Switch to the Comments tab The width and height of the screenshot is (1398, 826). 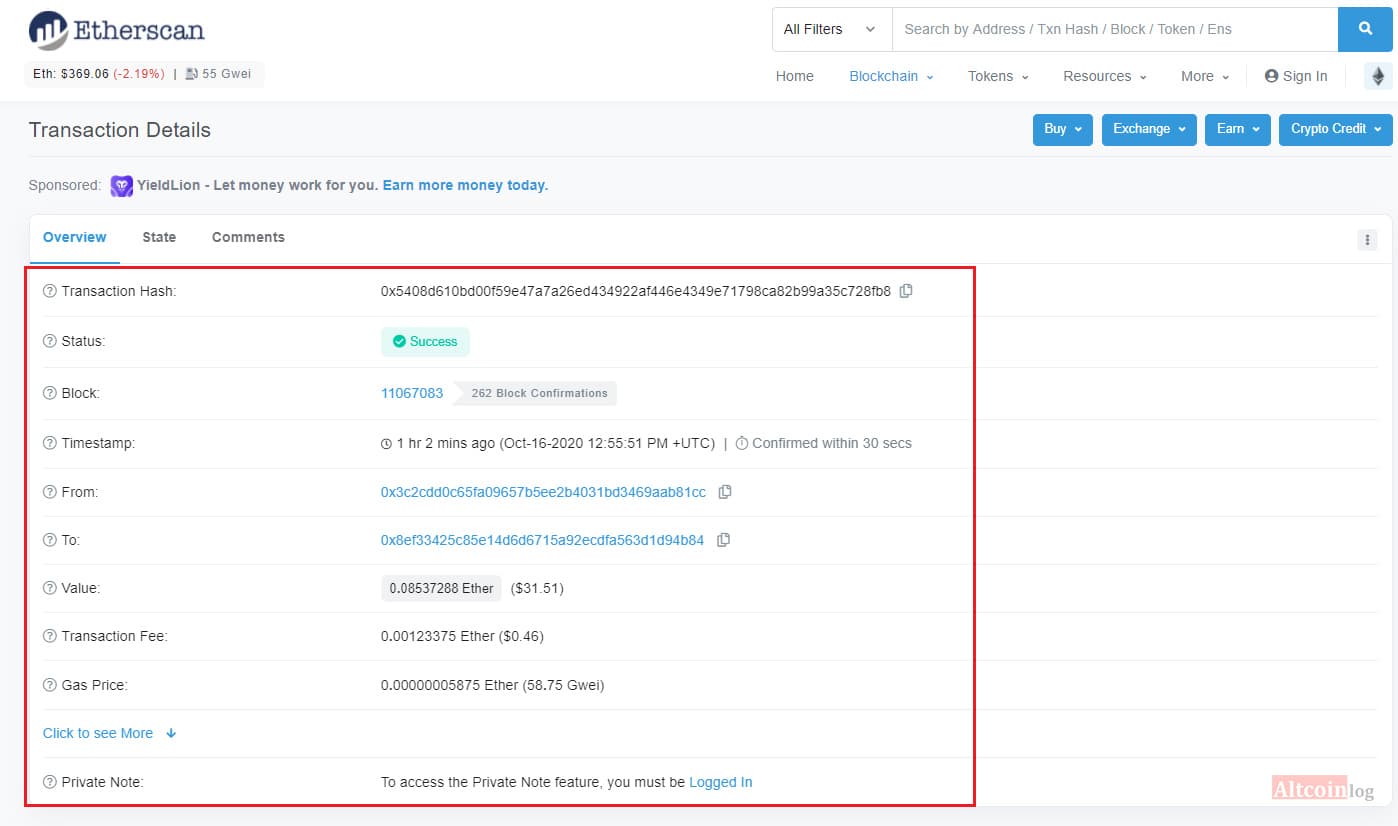(x=248, y=237)
